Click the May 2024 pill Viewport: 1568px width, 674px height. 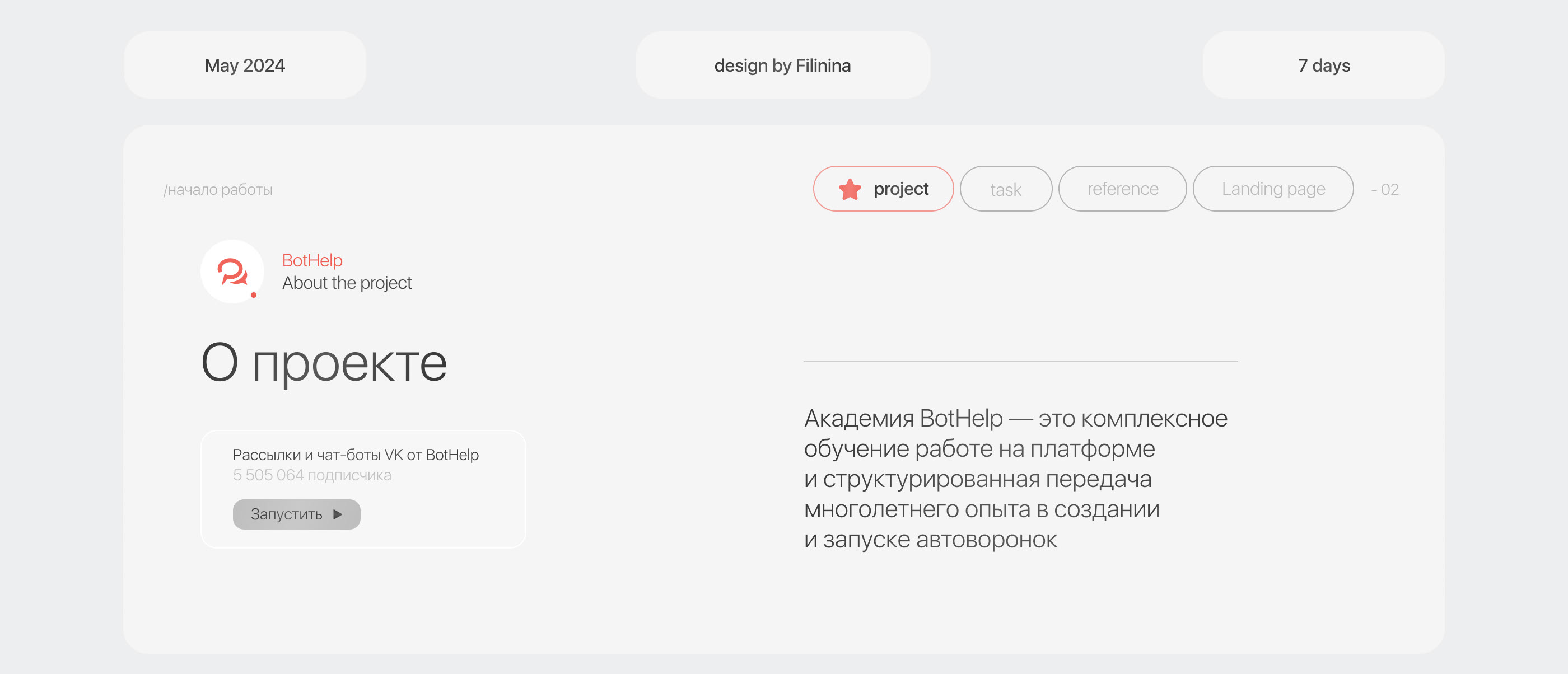[x=245, y=65]
